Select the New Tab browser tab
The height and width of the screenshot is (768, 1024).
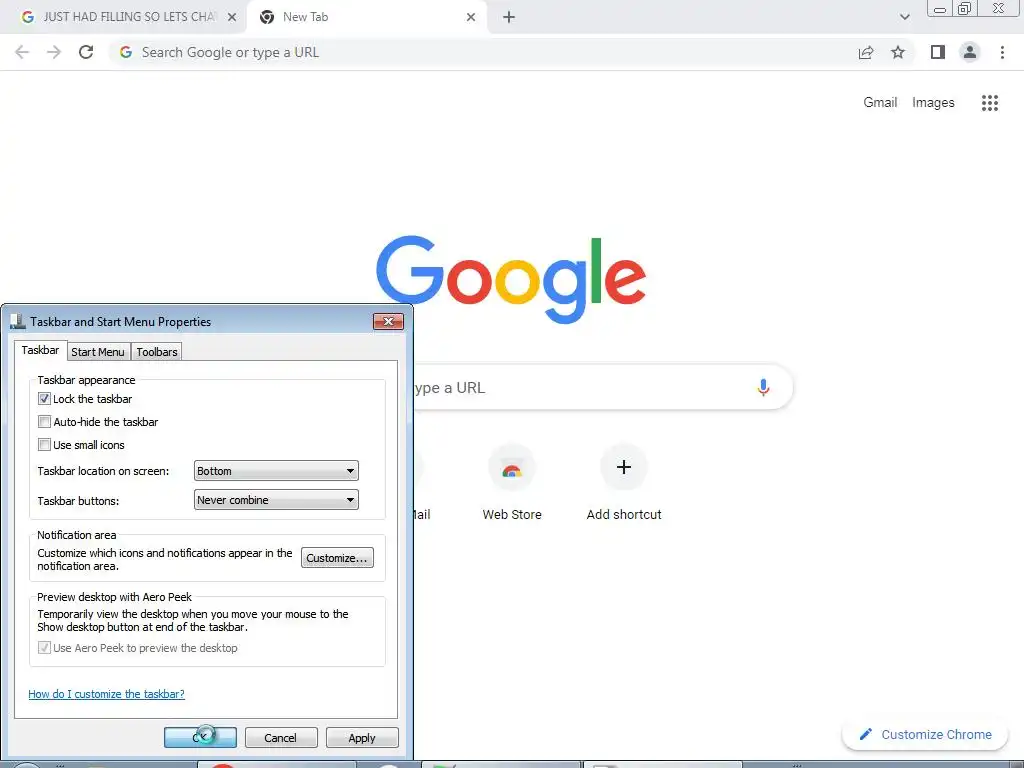(366, 18)
